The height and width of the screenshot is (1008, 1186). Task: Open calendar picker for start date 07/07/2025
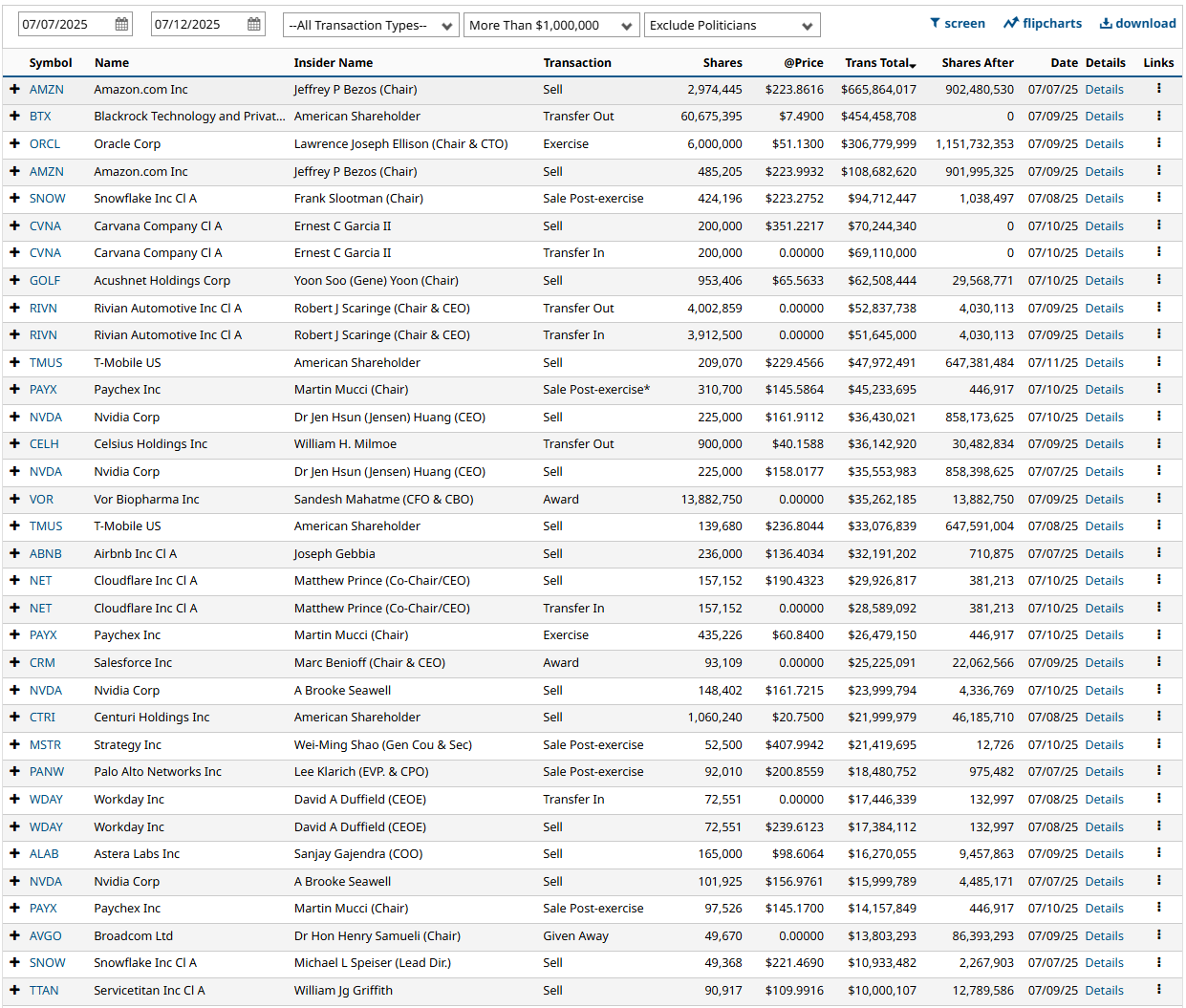121,25
